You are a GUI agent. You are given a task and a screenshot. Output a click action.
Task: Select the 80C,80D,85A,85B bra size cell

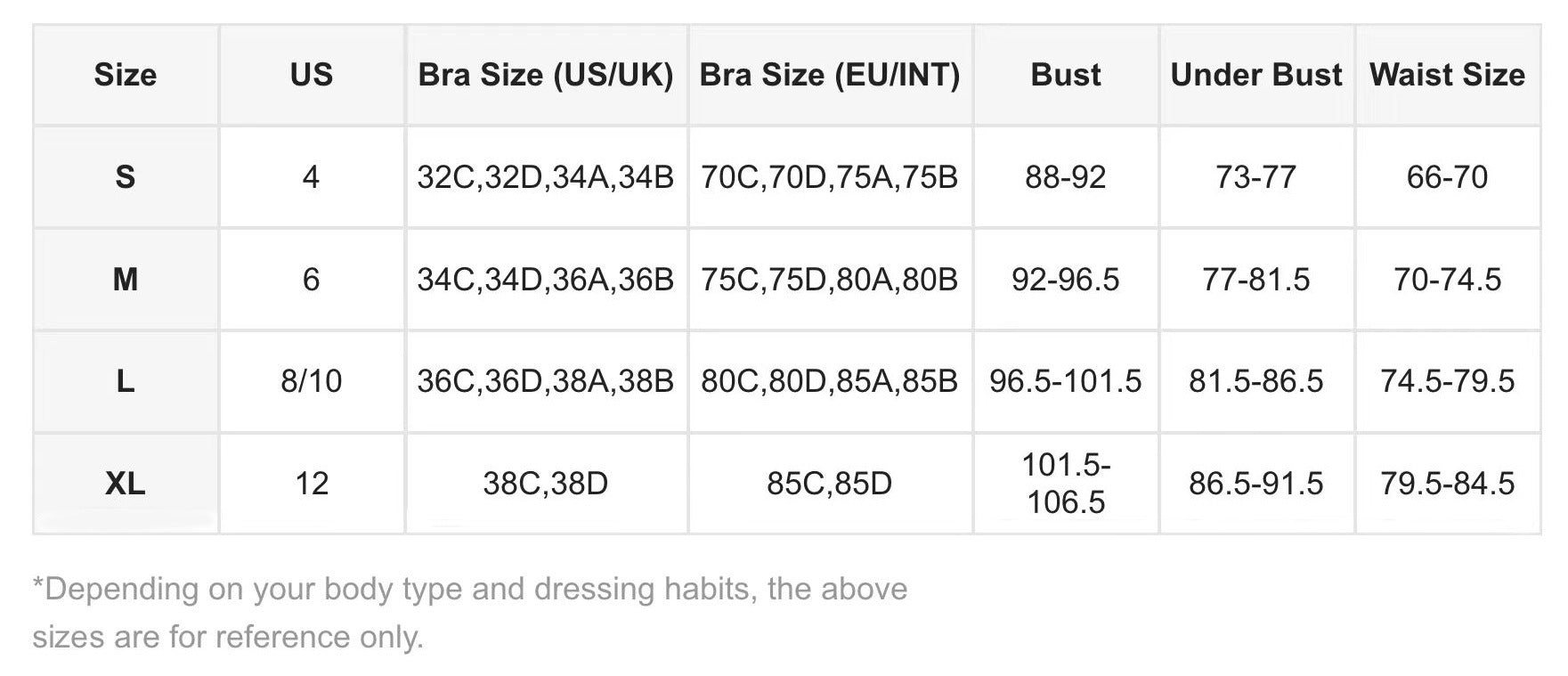(x=830, y=381)
